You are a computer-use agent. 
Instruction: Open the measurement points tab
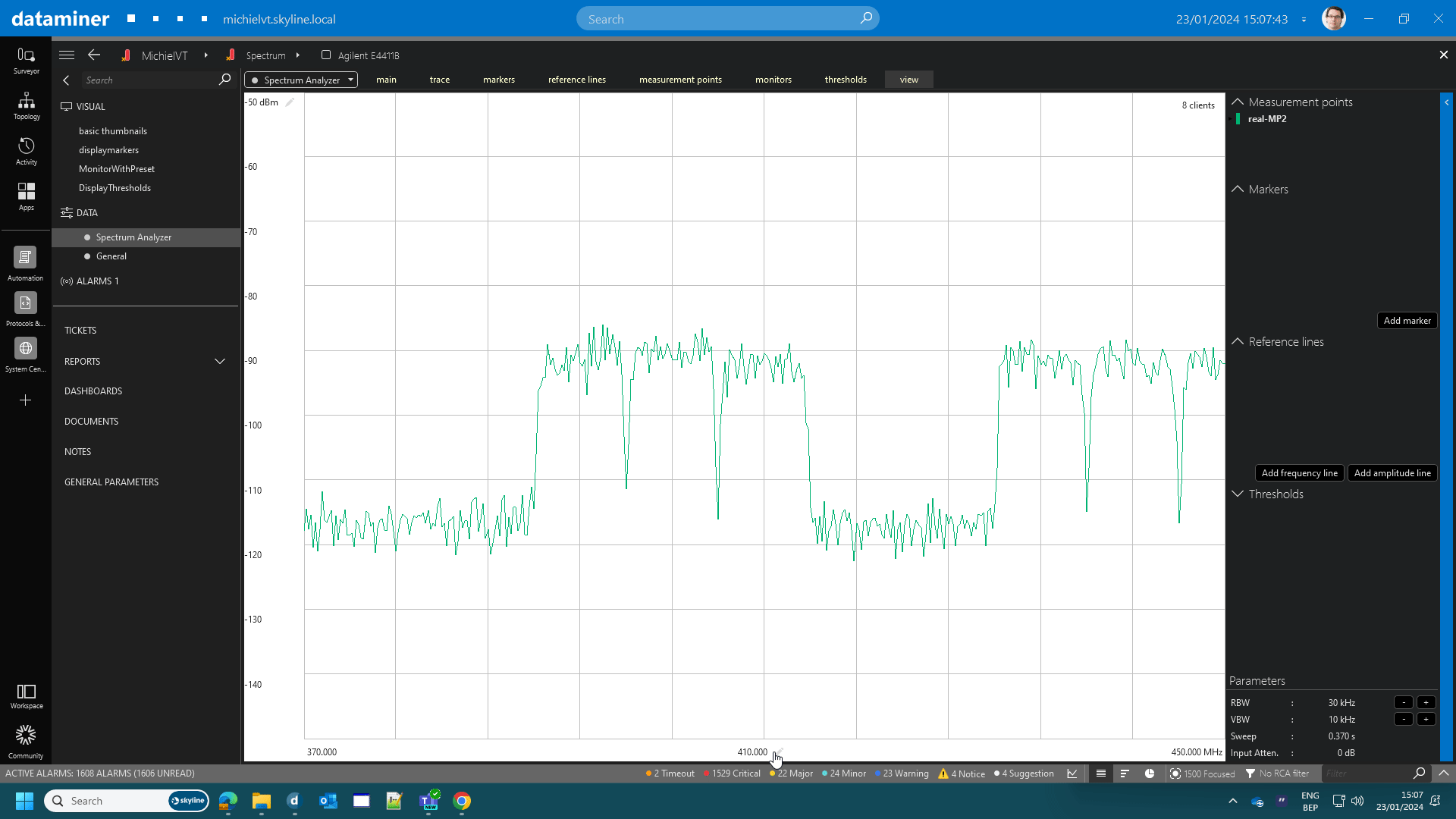(x=680, y=79)
